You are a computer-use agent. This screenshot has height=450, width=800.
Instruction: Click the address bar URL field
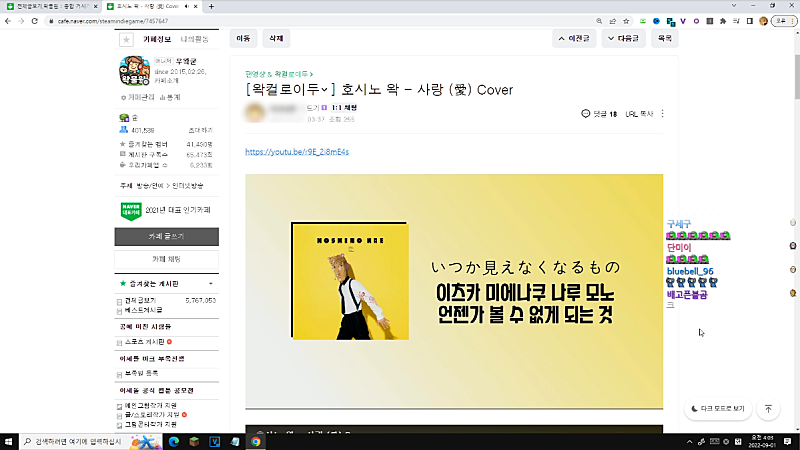pos(321,21)
